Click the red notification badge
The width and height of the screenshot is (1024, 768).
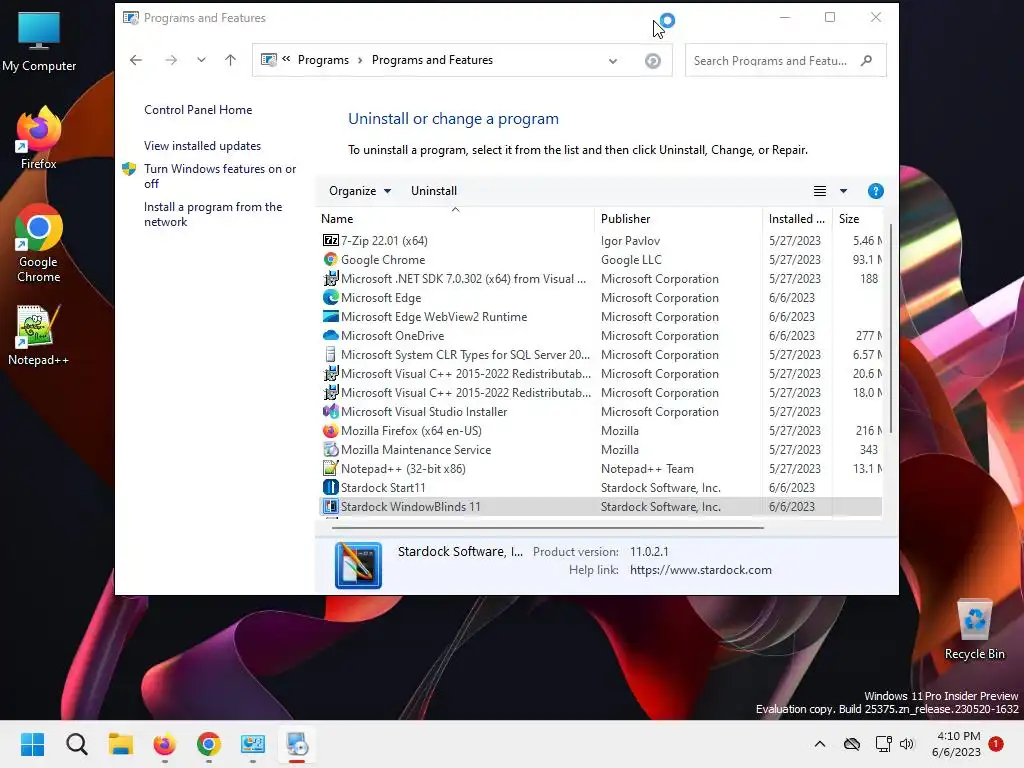996,744
